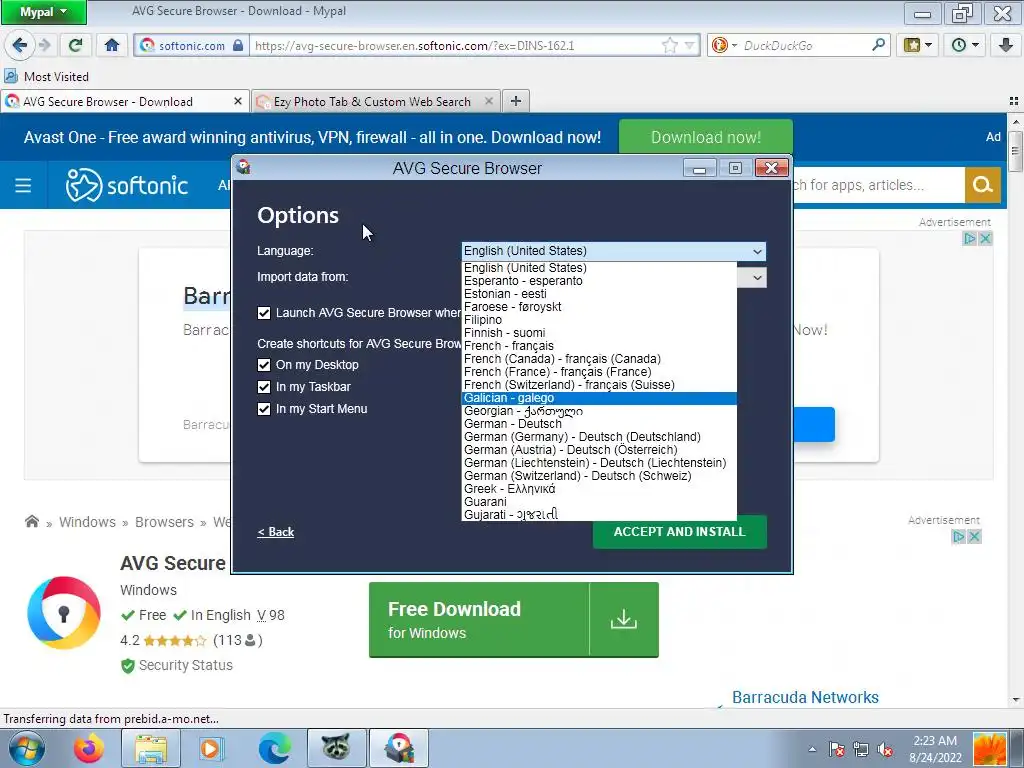
Task: Click the Back link in installer
Action: [x=276, y=532]
